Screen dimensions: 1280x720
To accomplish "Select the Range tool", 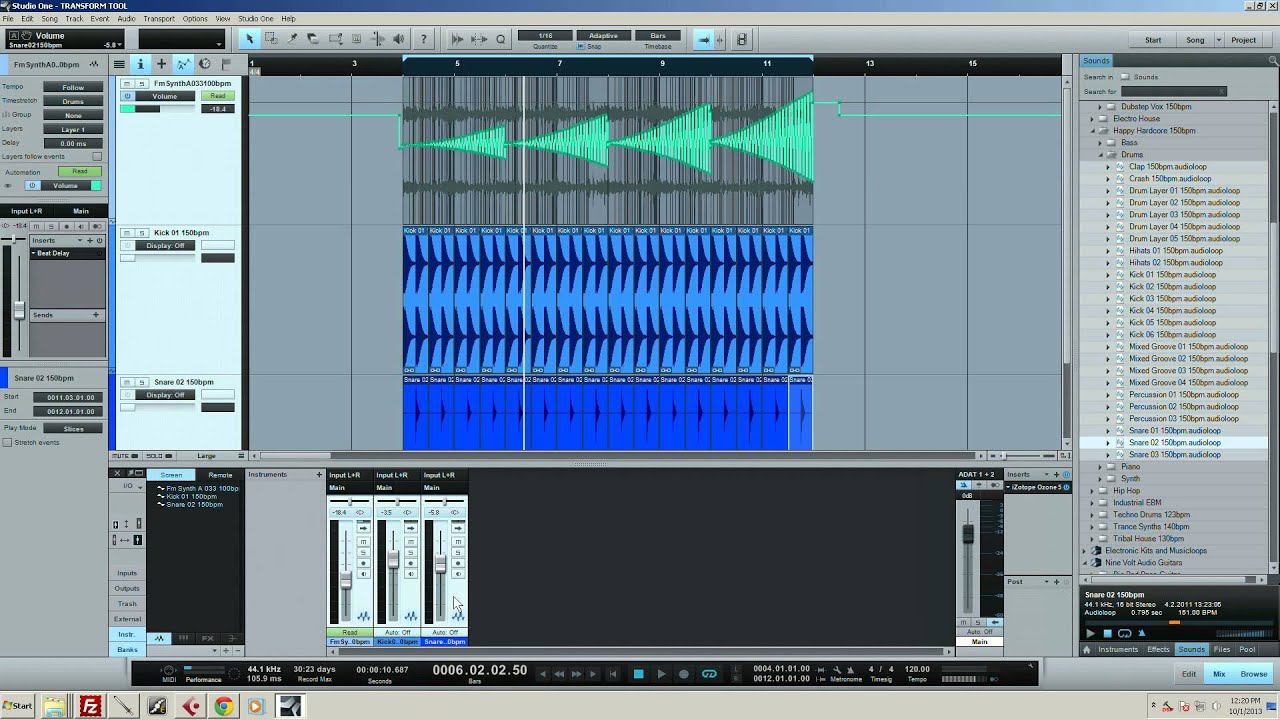I will coord(271,39).
